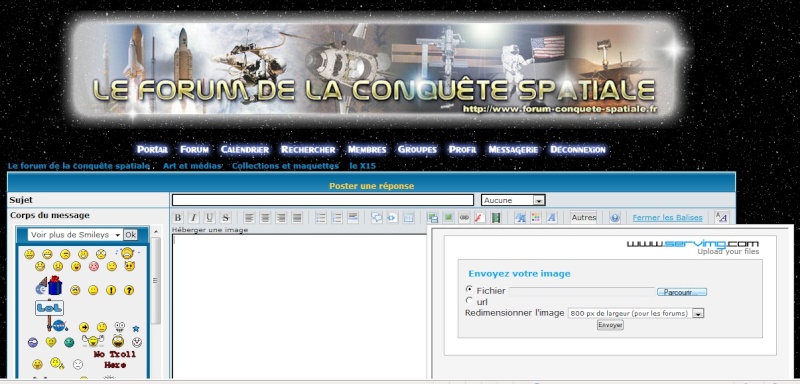Select the Fichier radio button

point(469,289)
